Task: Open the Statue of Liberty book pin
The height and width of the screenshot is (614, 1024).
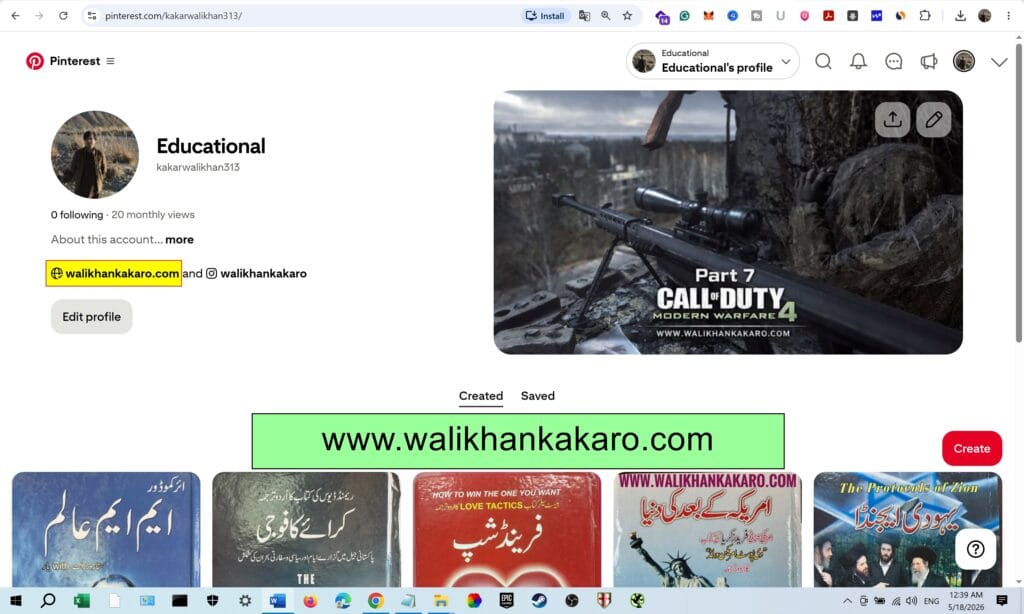Action: click(707, 530)
